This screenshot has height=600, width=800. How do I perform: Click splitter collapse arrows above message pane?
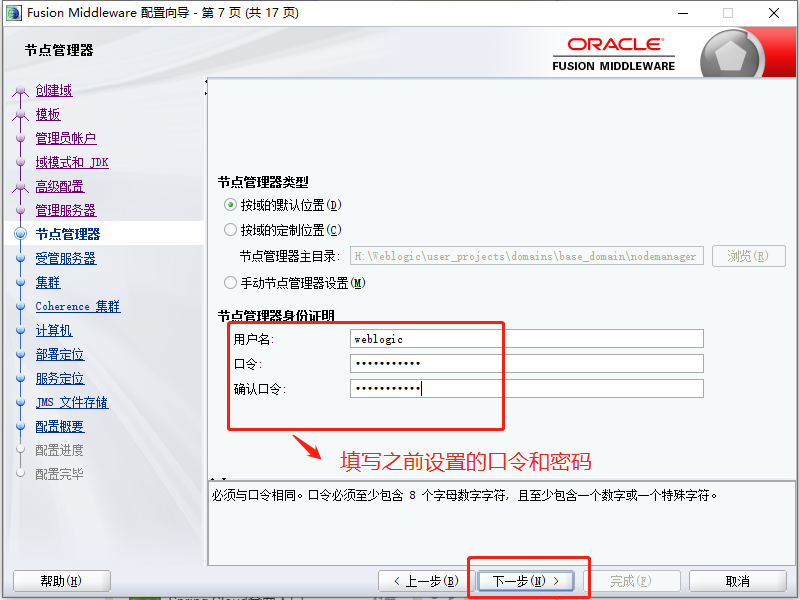(218, 479)
